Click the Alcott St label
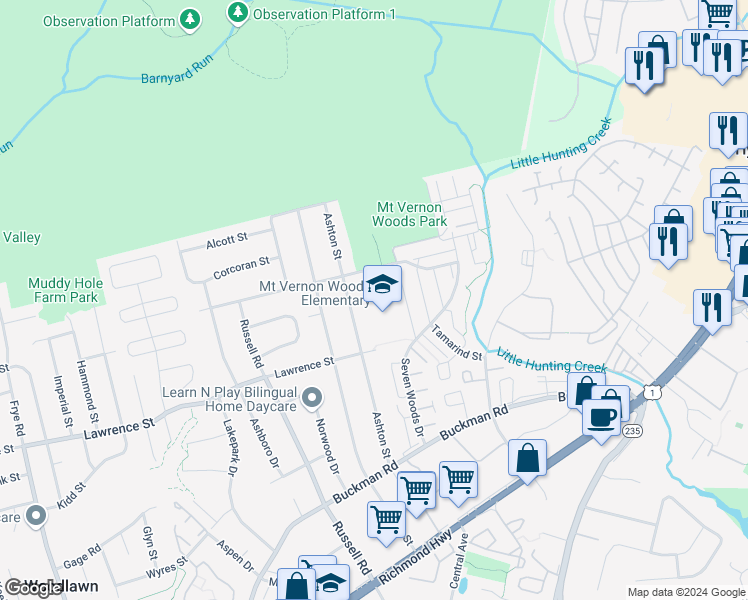 227,241
